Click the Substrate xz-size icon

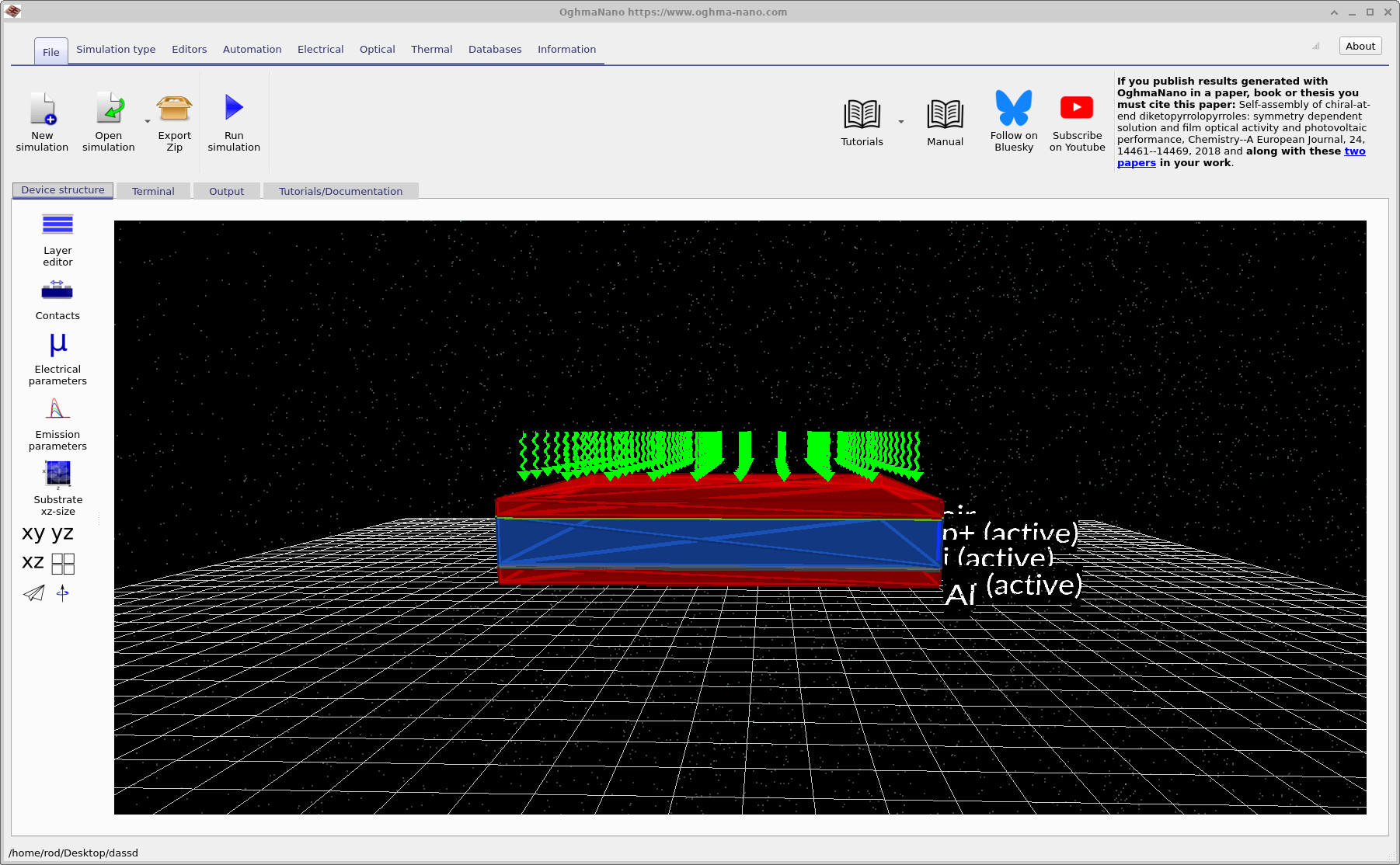(x=57, y=474)
